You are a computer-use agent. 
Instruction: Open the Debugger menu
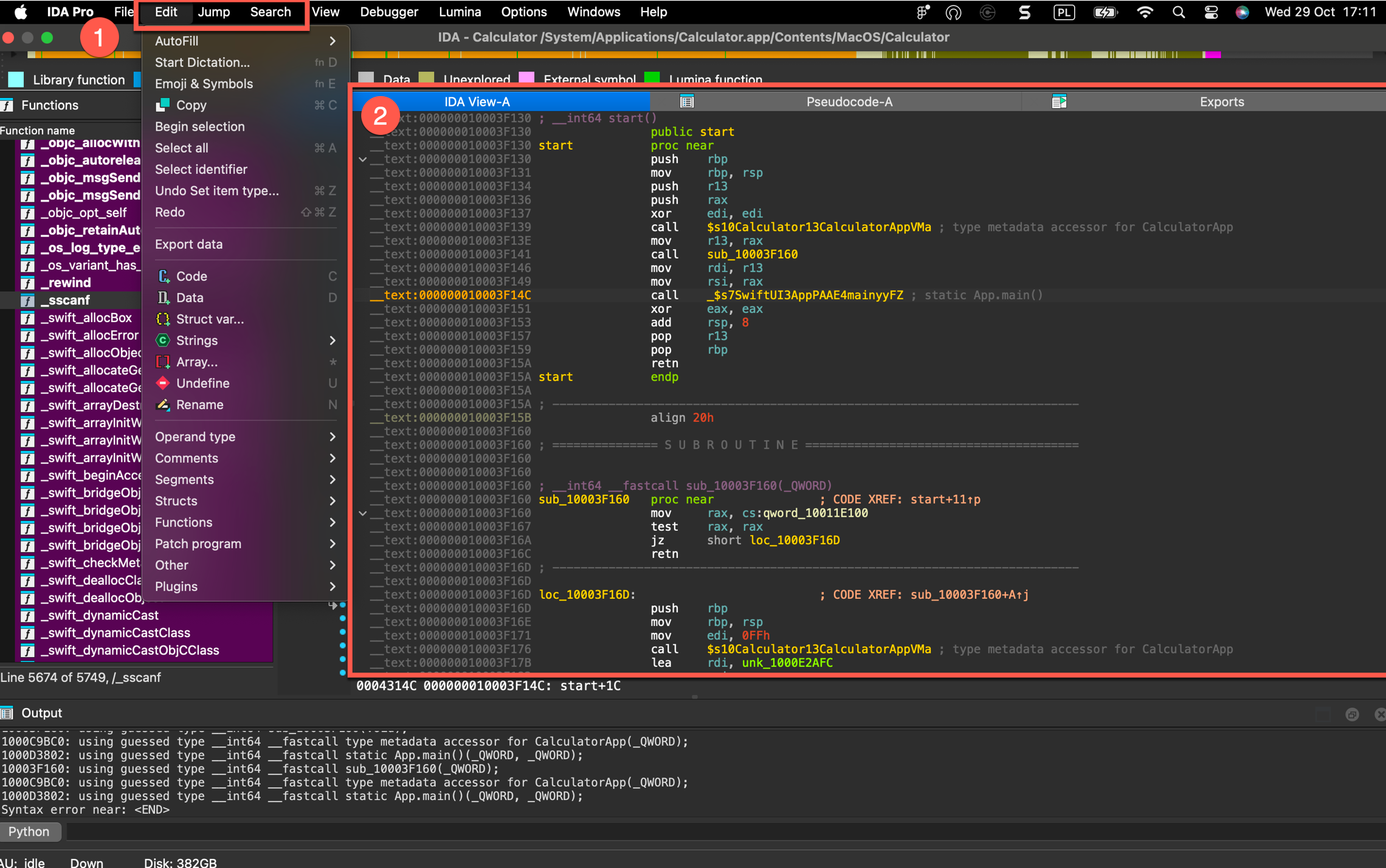(388, 12)
